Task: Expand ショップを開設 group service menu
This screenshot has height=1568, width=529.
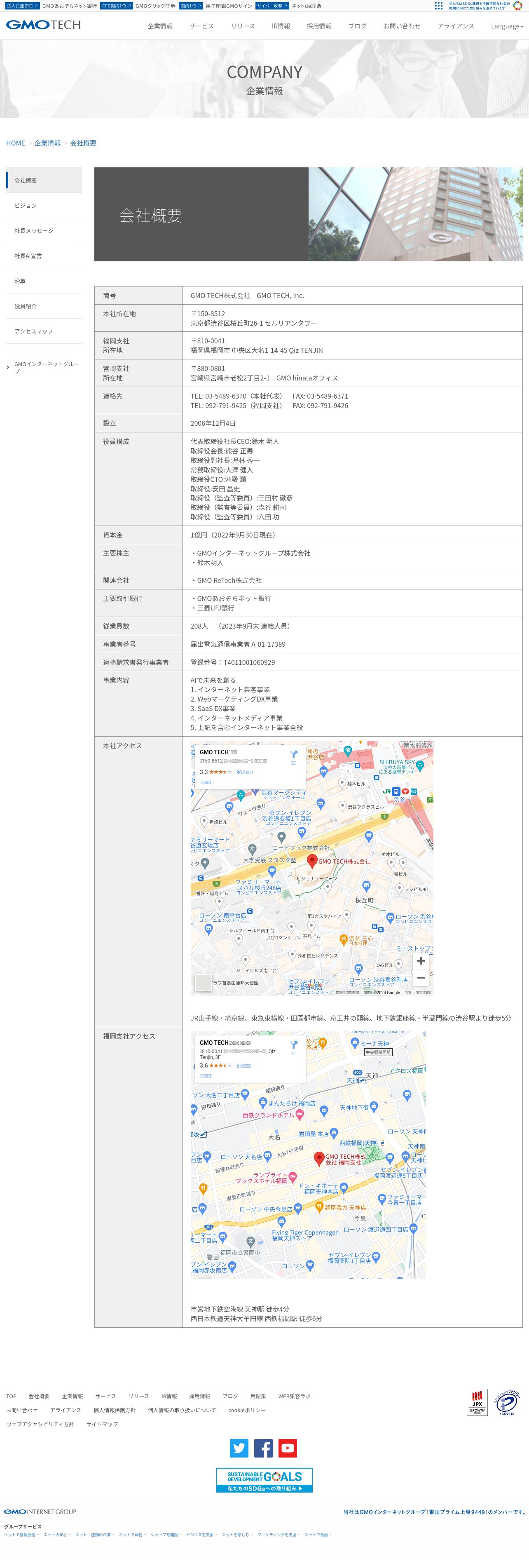Action: pyautogui.click(x=166, y=1535)
